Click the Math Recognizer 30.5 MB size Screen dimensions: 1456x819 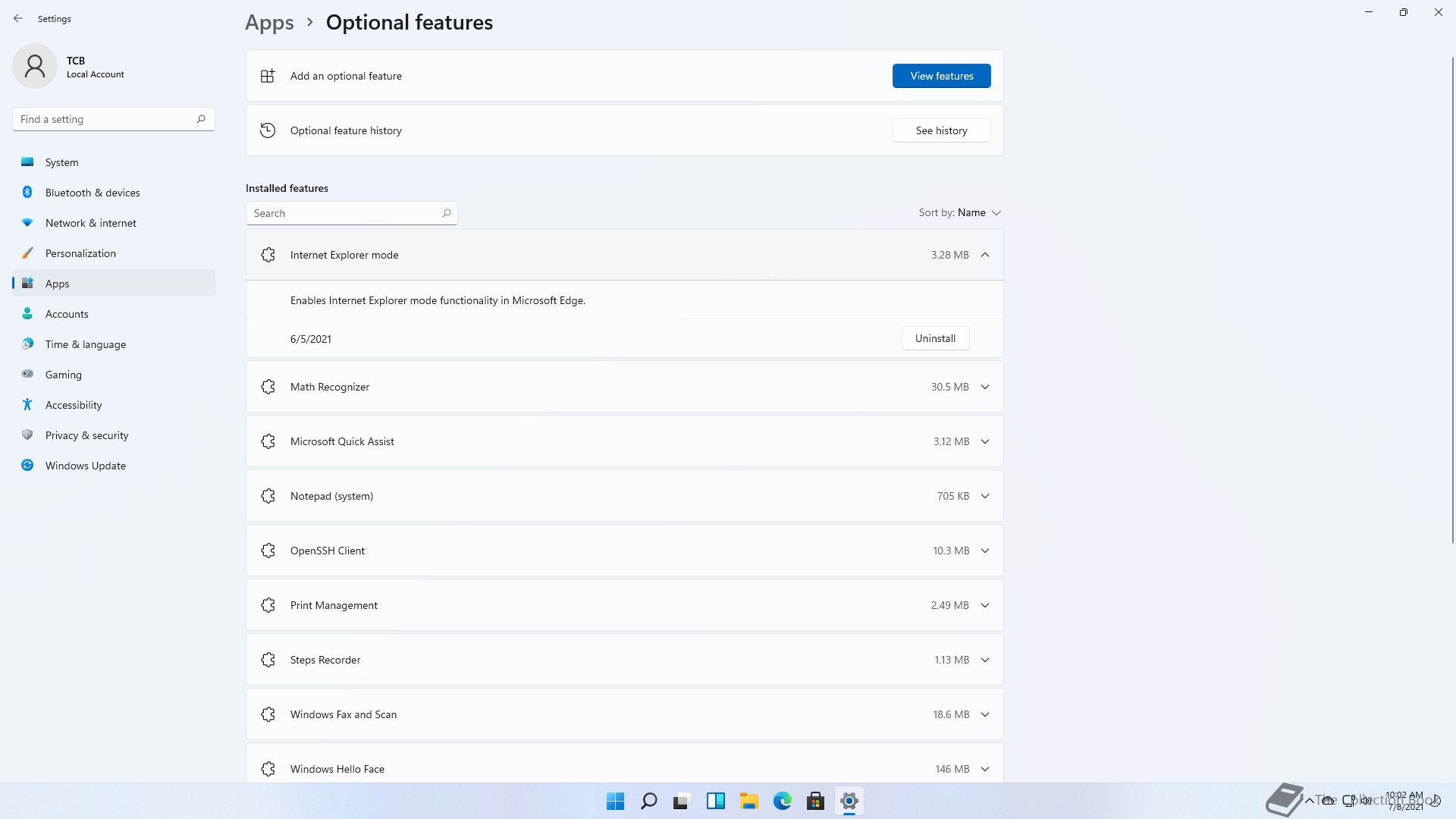point(949,387)
